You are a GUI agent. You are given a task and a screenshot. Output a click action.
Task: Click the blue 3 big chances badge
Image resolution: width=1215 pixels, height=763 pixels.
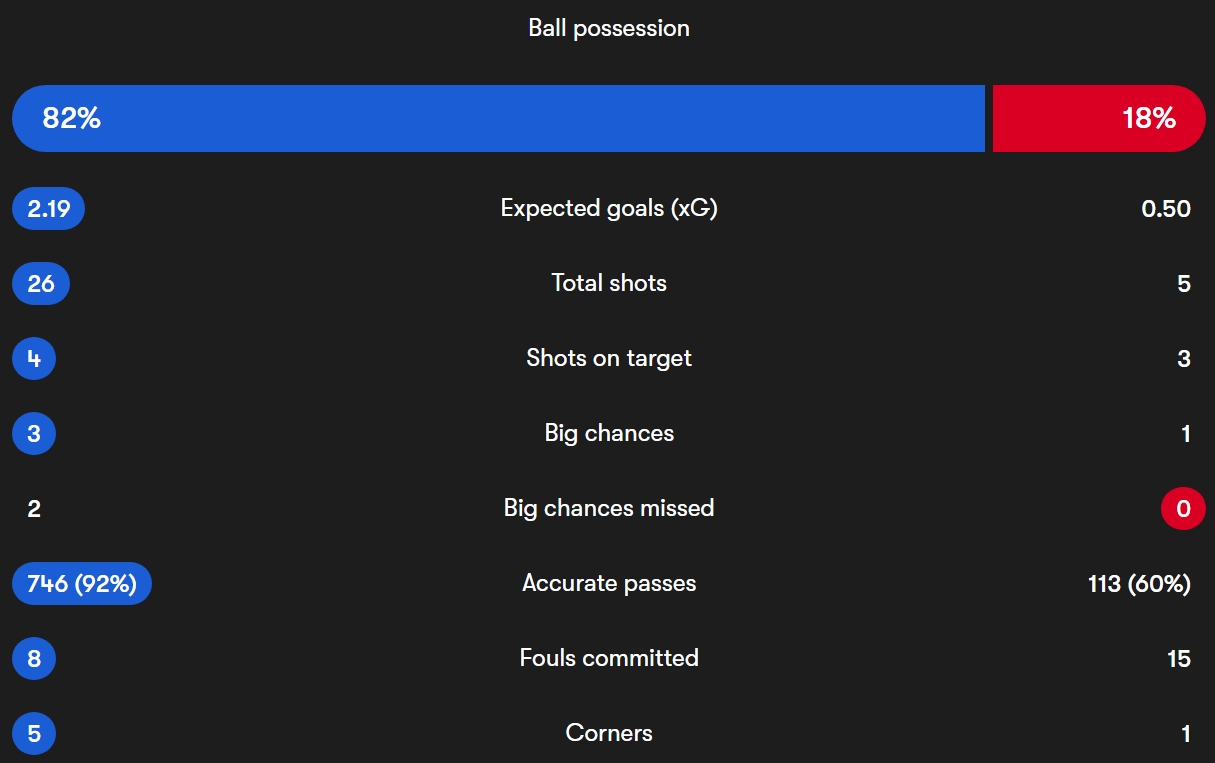click(34, 434)
